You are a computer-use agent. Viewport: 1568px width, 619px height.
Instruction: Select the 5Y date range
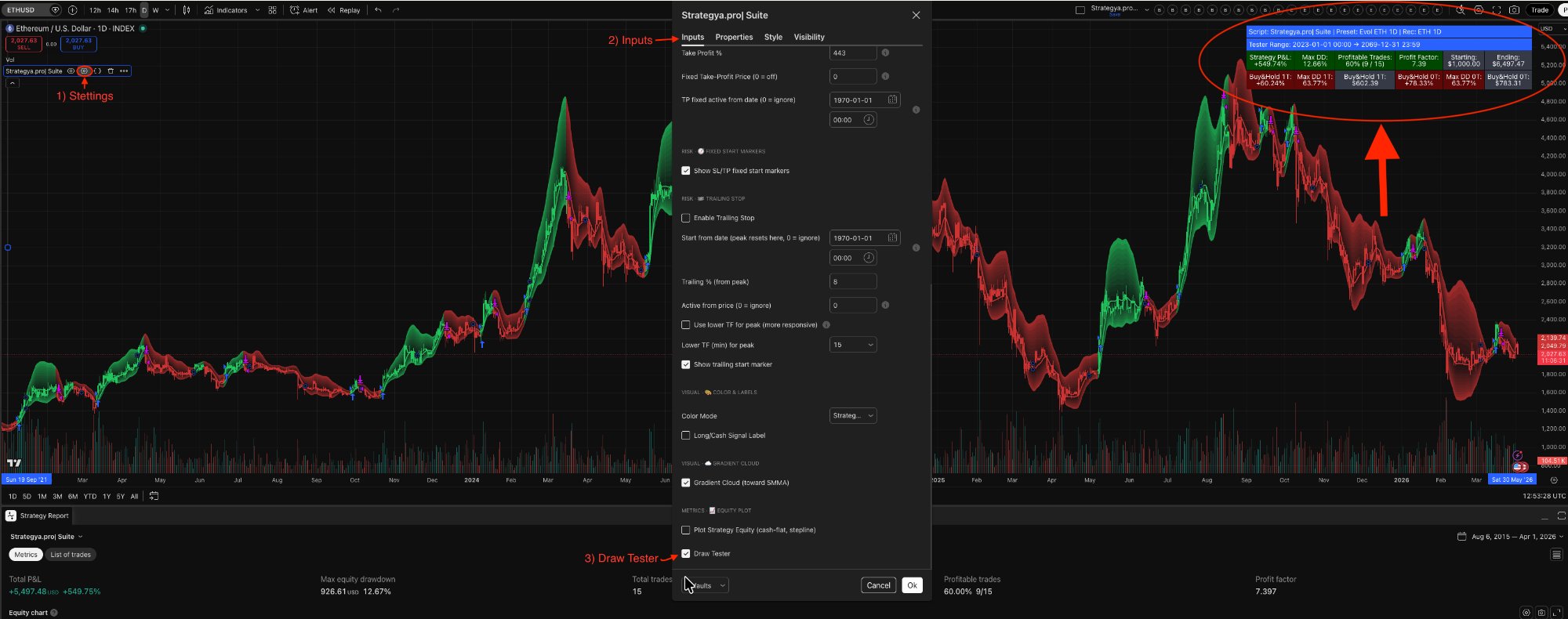(x=121, y=496)
